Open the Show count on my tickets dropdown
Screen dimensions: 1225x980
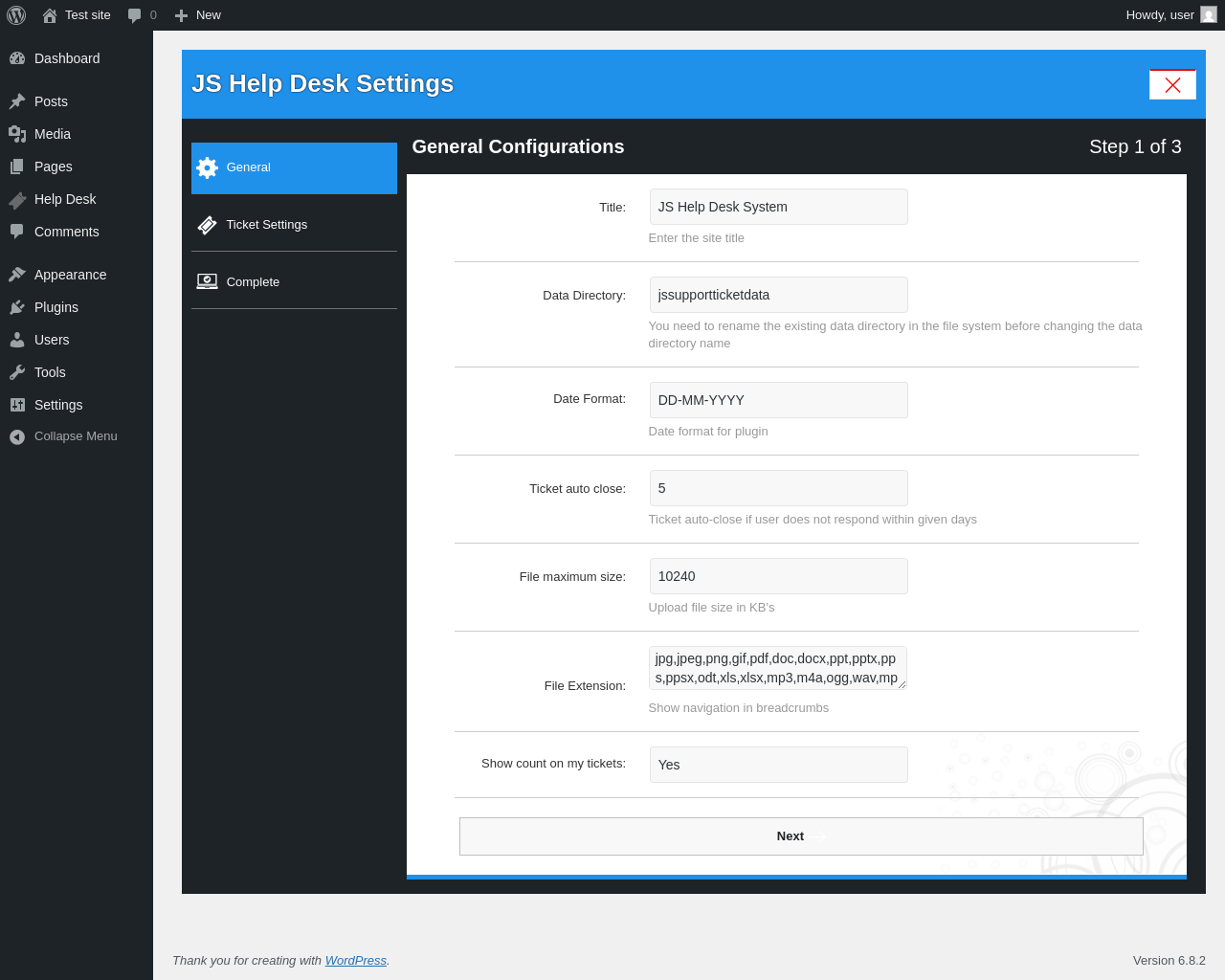[x=778, y=765]
